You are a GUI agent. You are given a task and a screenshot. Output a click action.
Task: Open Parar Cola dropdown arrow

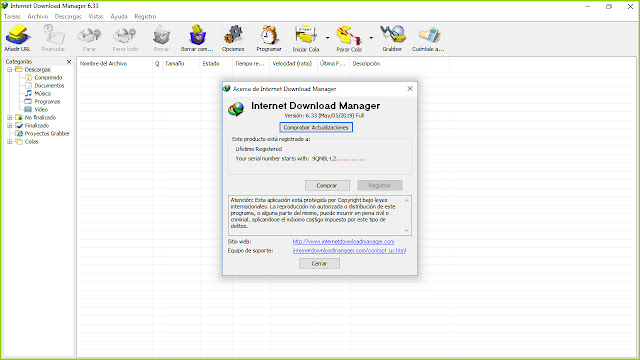tap(371, 38)
